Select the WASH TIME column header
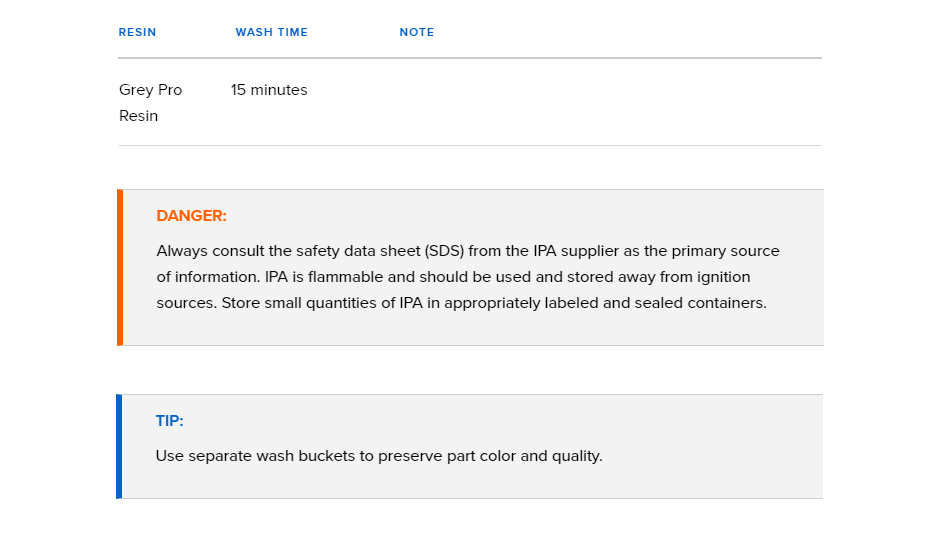This screenshot has height=556, width=940. click(272, 32)
